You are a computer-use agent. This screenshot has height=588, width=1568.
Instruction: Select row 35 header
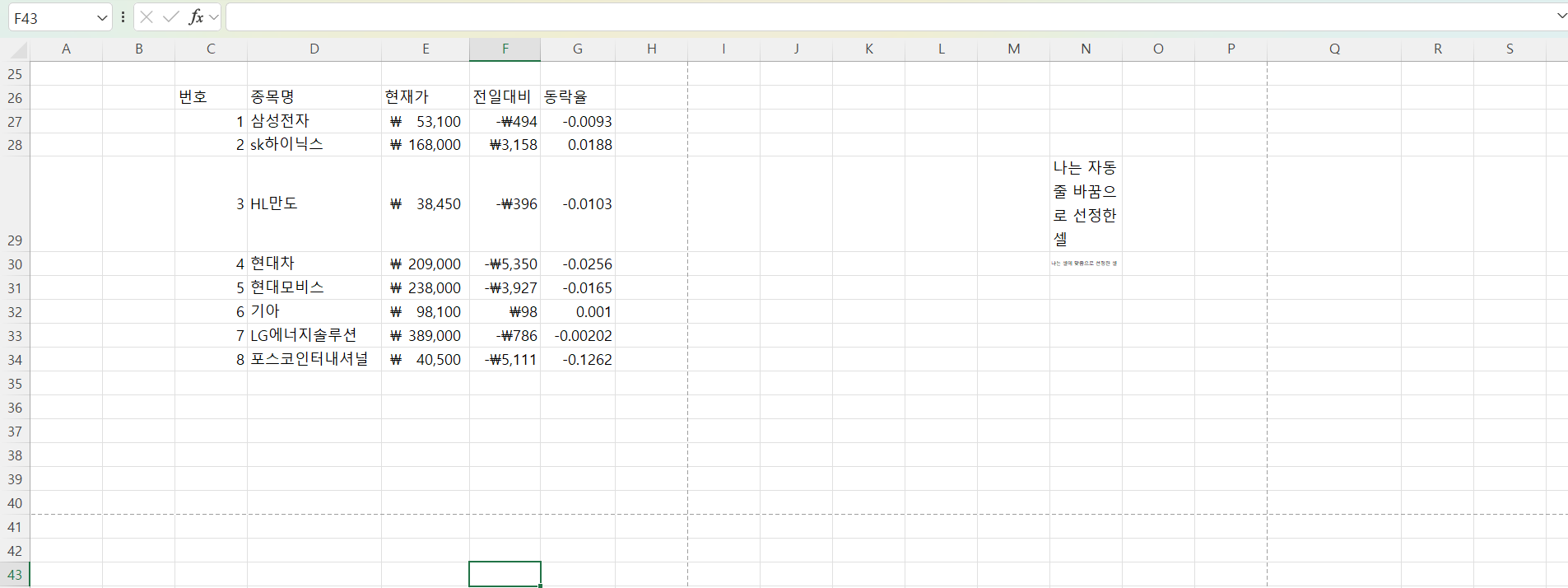(15, 384)
